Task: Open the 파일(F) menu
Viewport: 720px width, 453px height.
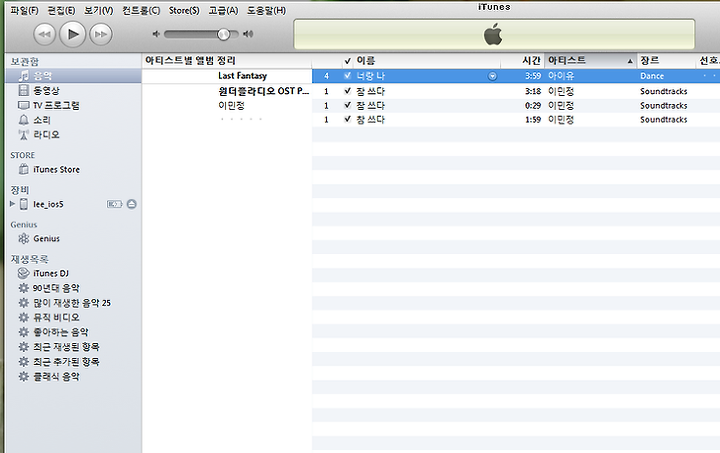Action: coord(25,10)
